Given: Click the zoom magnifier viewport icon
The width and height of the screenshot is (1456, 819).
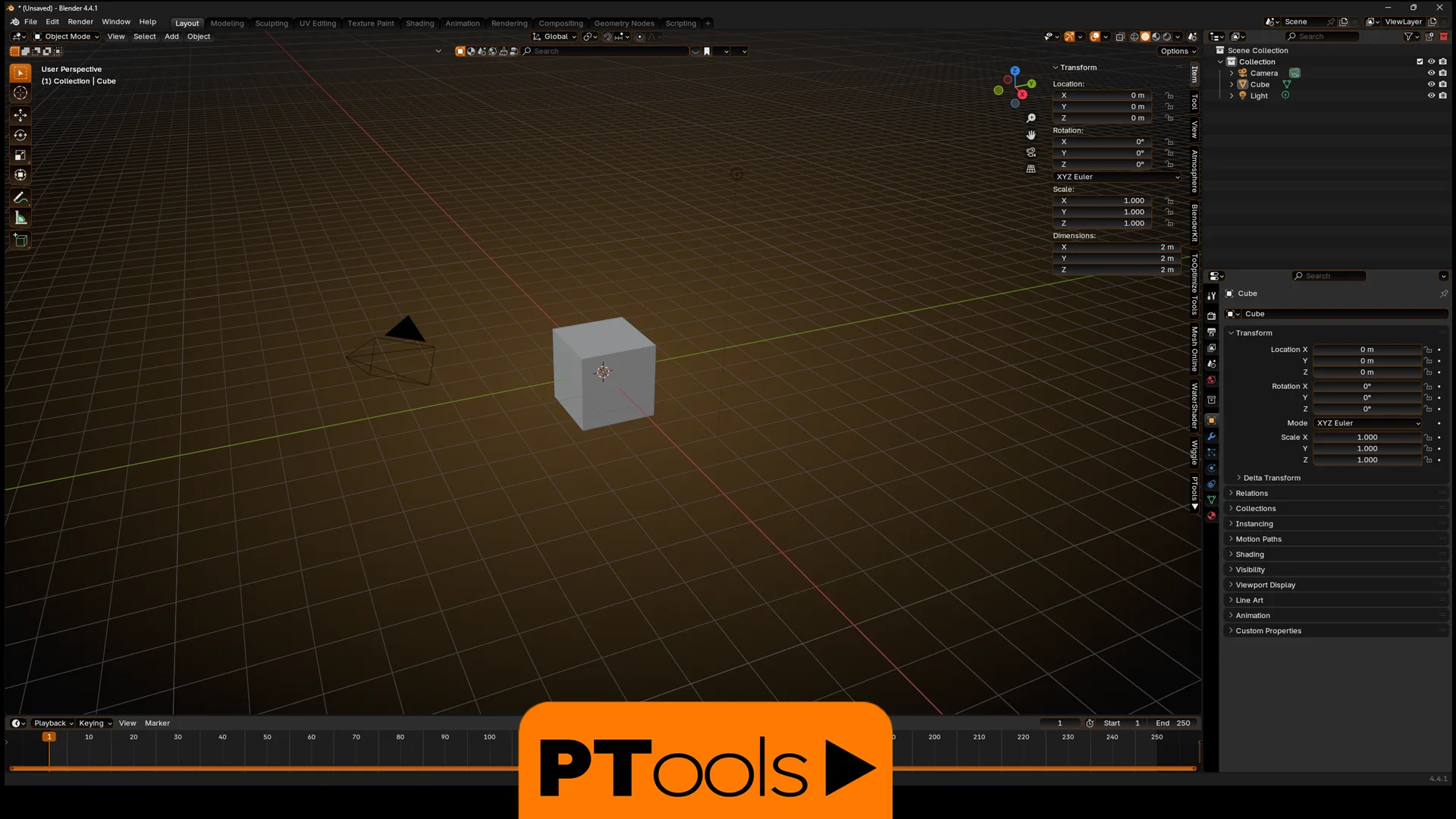Looking at the screenshot, I should (x=1031, y=118).
